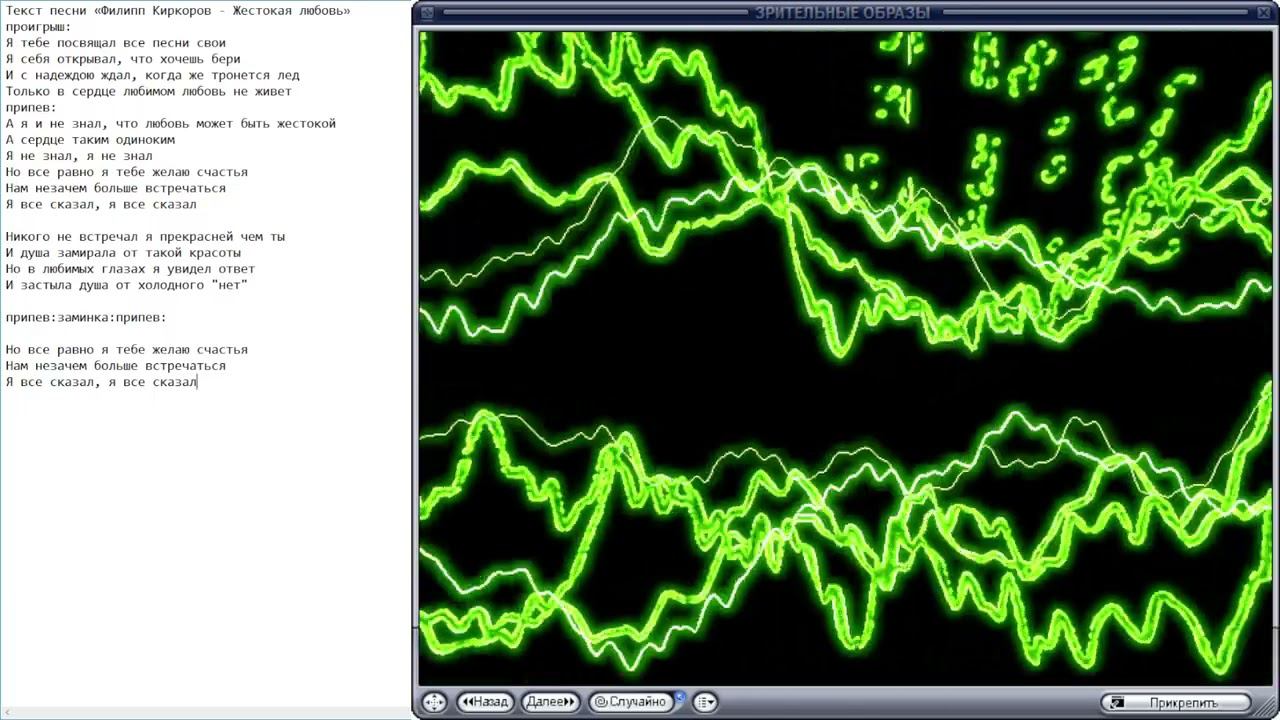The width and height of the screenshot is (1280, 720).
Task: Click line 'Я не знал, я не знал'
Action: pos(79,156)
